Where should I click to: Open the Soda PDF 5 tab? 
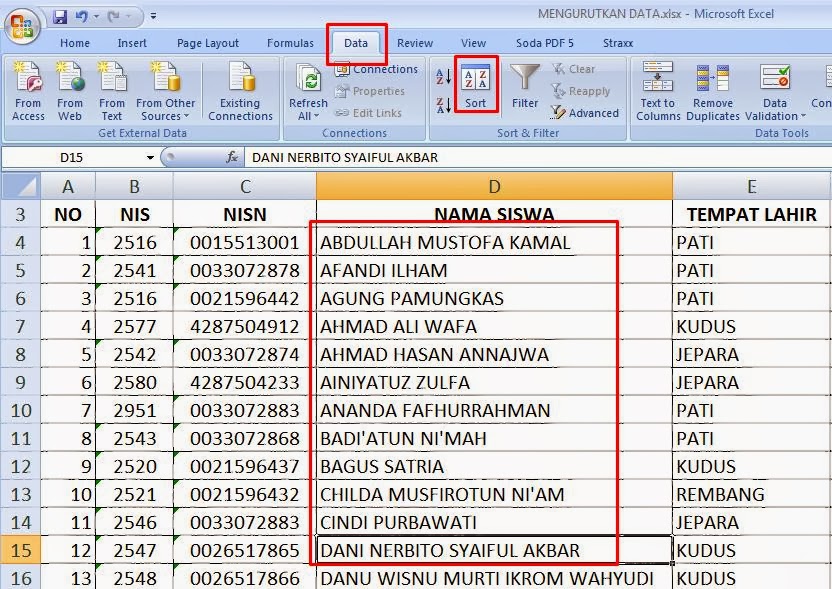(x=544, y=43)
